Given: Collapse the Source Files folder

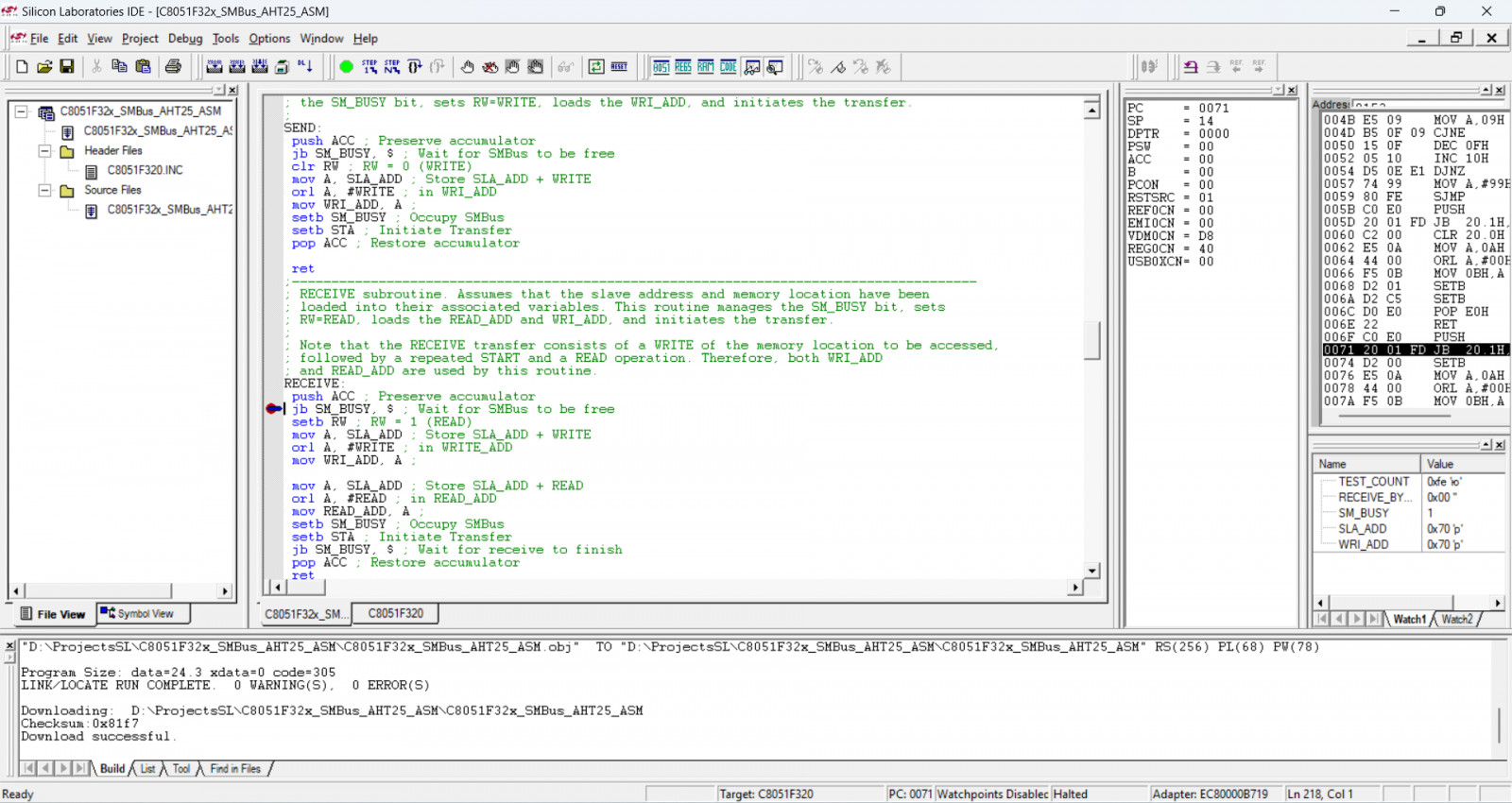Looking at the screenshot, I should tap(44, 190).
